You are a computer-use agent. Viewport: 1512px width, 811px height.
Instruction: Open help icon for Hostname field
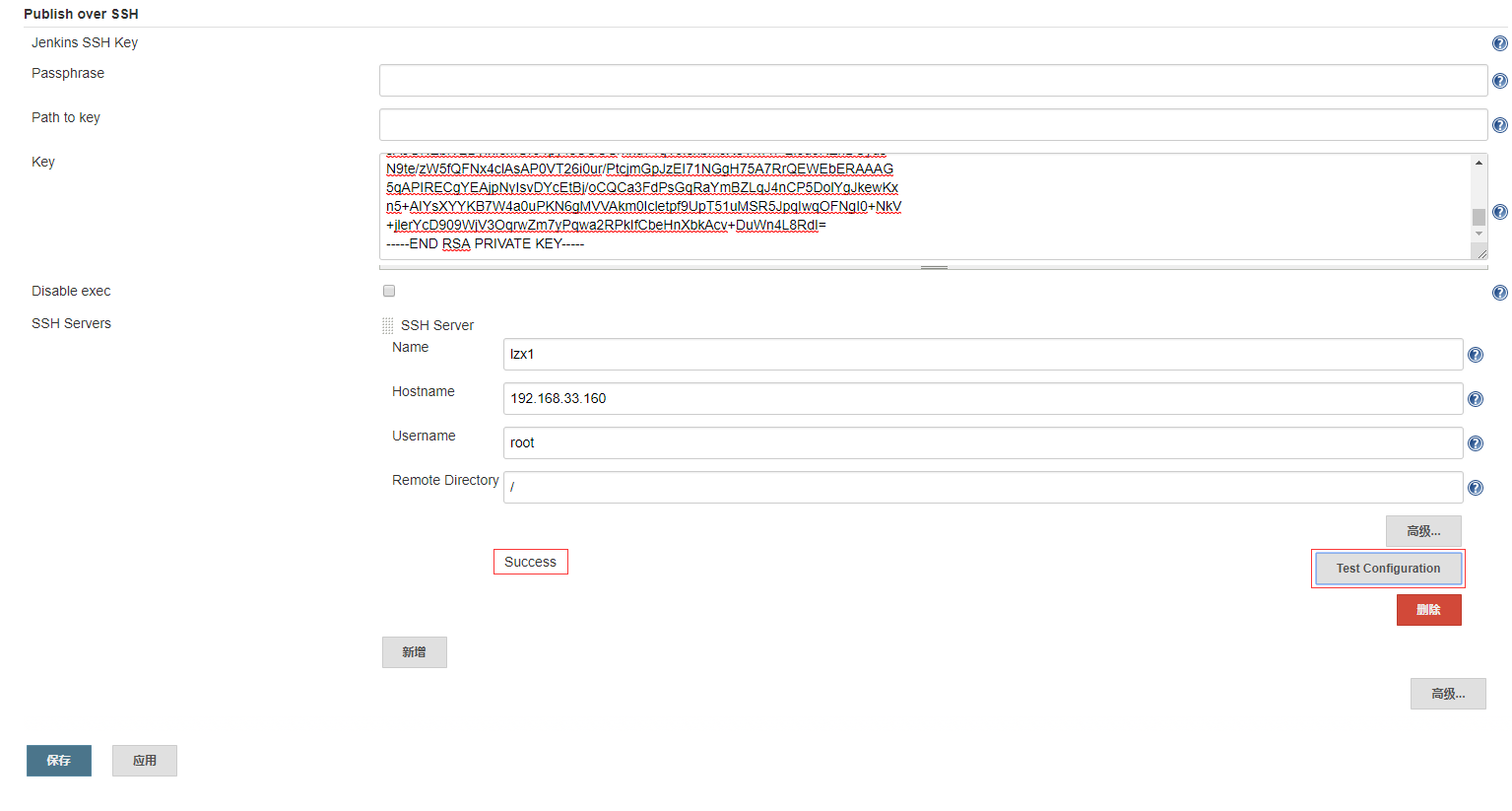1476,399
